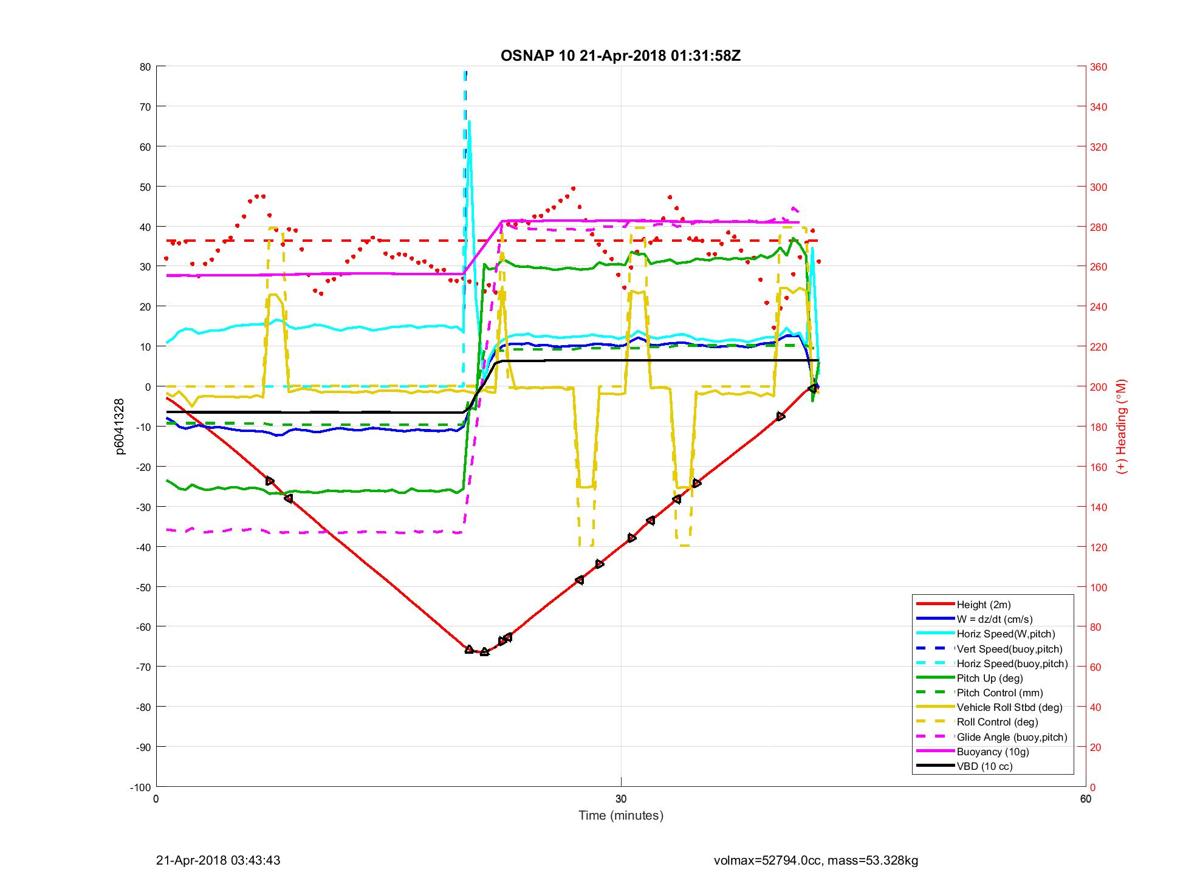
Task: Click legend entry "Roll Control (deg)"
Action: [997, 721]
